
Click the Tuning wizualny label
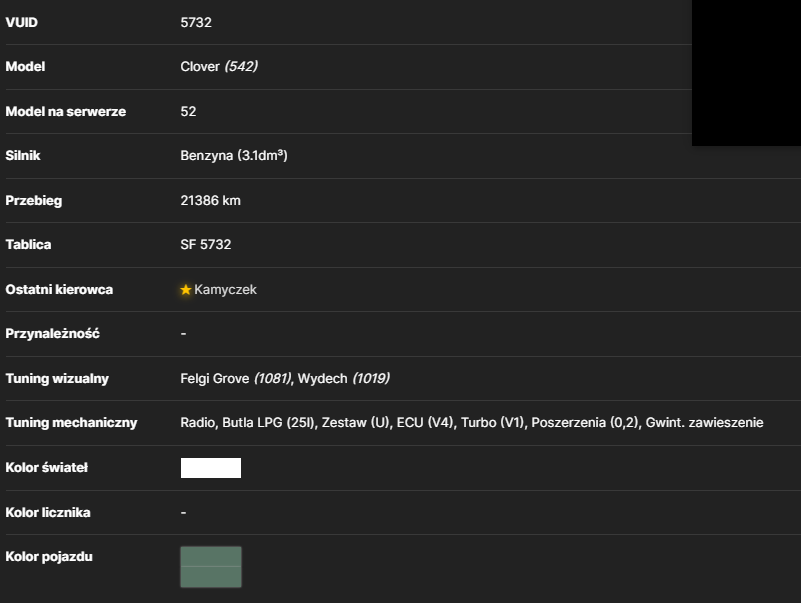(57, 379)
